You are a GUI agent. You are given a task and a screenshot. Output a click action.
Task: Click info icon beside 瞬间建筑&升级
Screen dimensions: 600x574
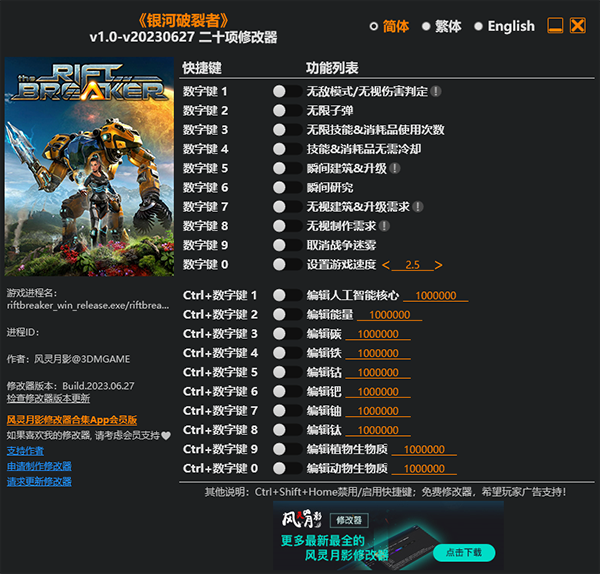pos(395,168)
